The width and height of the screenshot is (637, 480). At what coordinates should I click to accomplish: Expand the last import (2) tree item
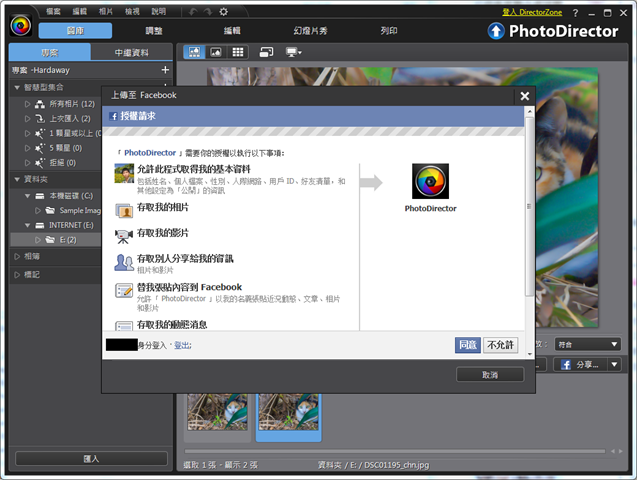coord(28,119)
